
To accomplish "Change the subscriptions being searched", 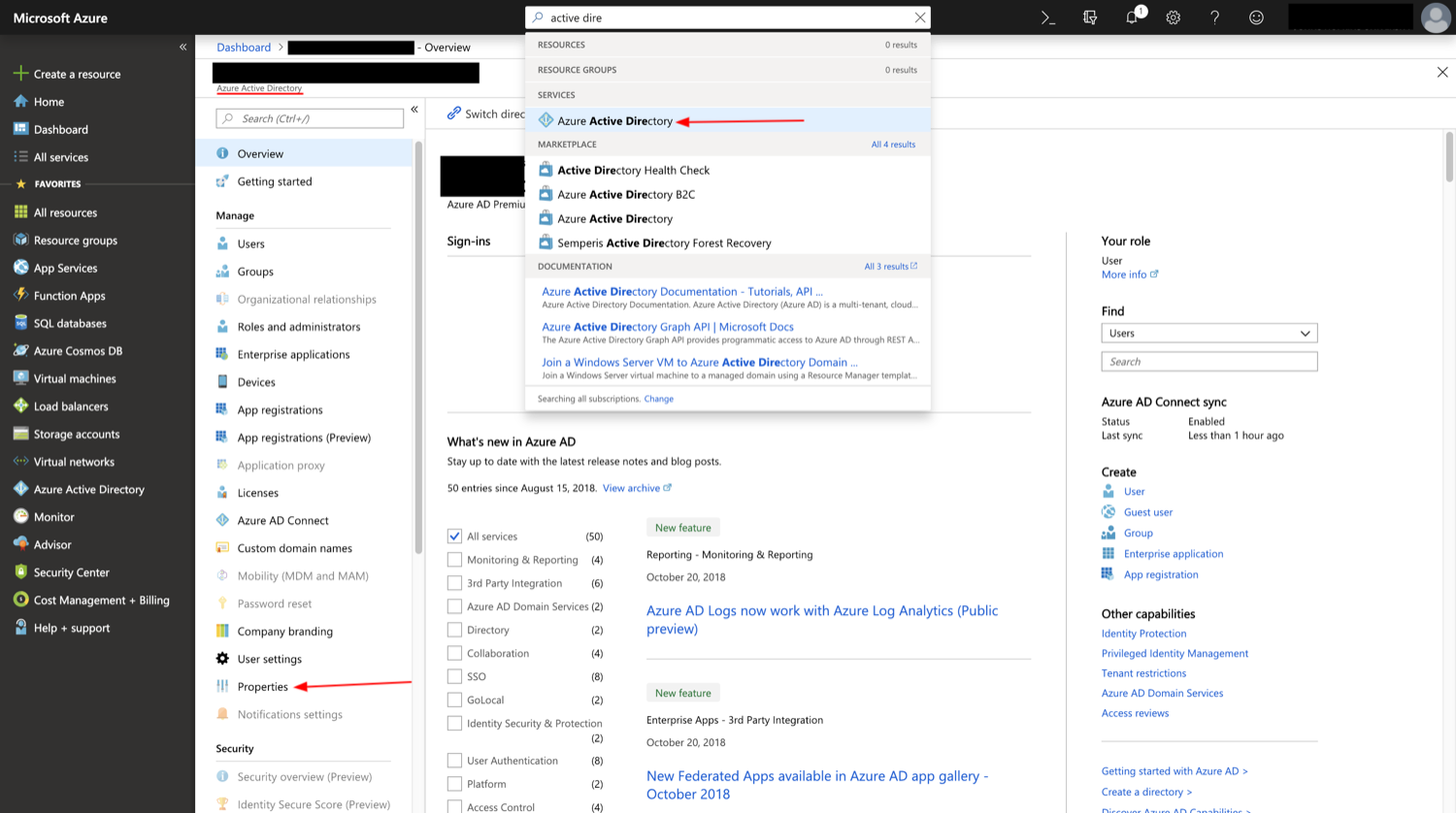I will [658, 399].
